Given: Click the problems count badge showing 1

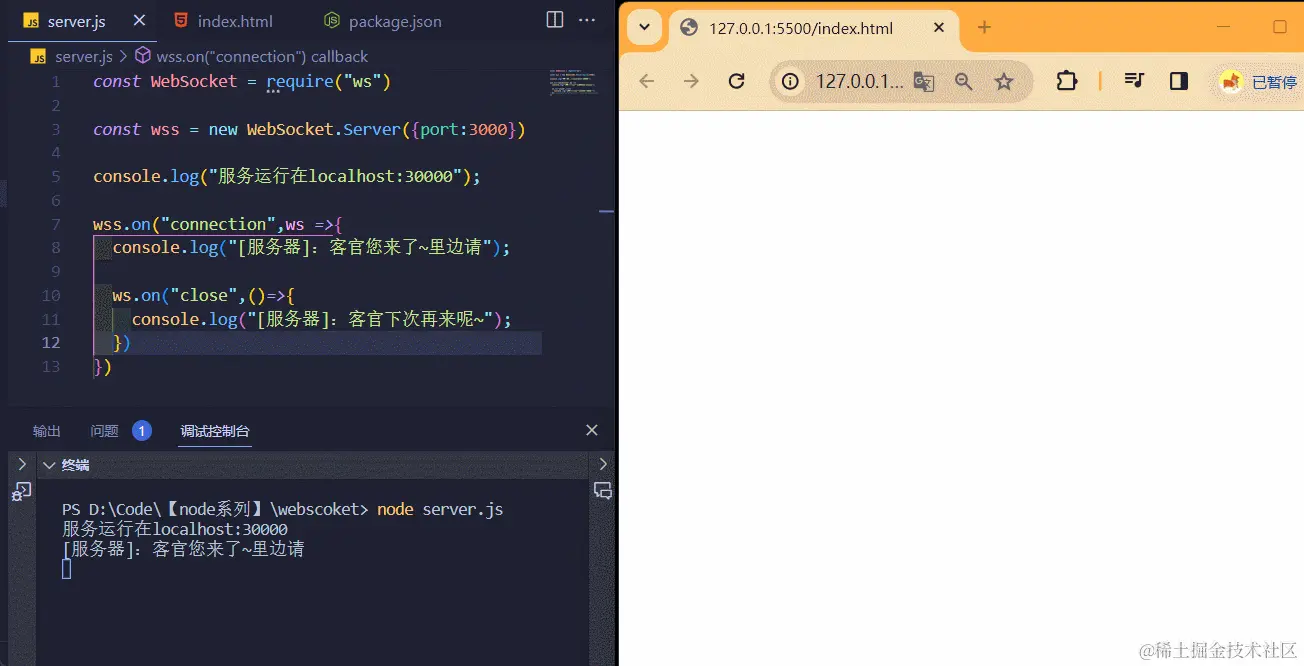Looking at the screenshot, I should click(141, 431).
